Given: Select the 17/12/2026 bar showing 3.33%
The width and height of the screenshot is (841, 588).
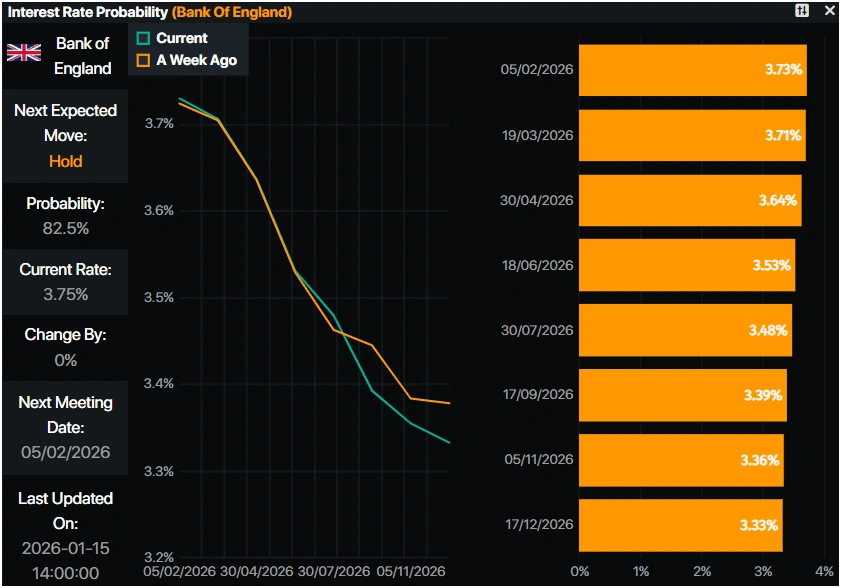Looking at the screenshot, I should pos(680,525).
